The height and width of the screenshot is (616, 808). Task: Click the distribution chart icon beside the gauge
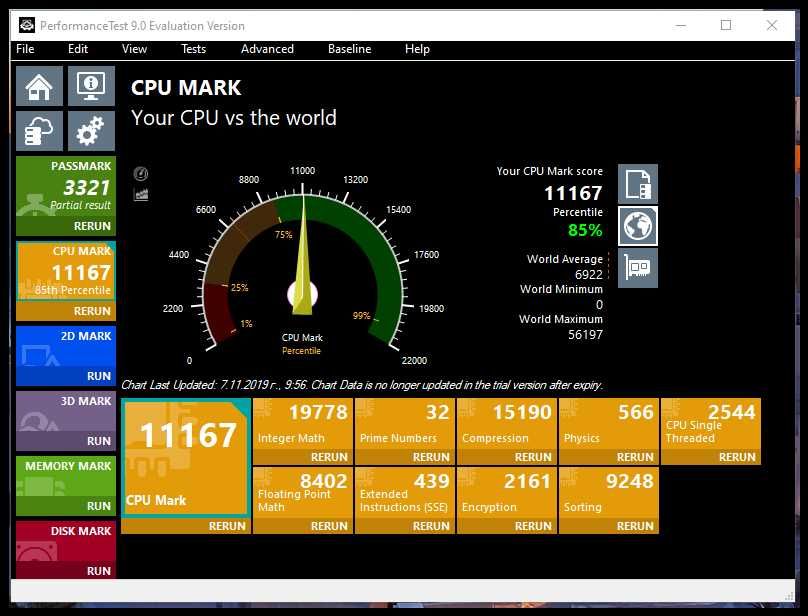pos(141,194)
